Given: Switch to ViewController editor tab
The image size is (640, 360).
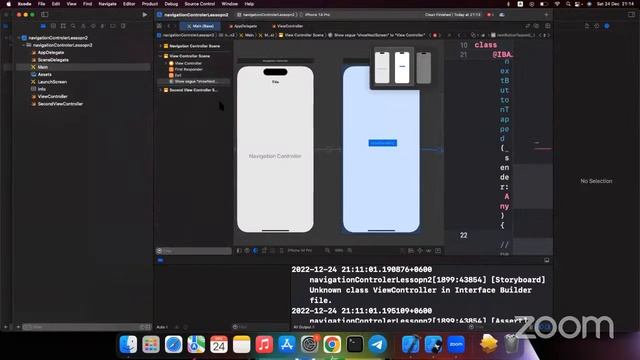Looking at the screenshot, I should pos(287,26).
